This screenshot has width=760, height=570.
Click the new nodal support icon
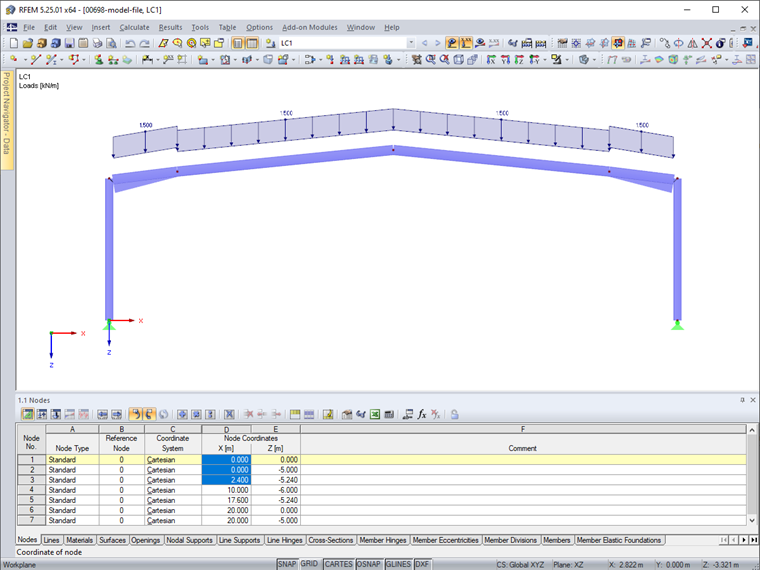pos(99,60)
